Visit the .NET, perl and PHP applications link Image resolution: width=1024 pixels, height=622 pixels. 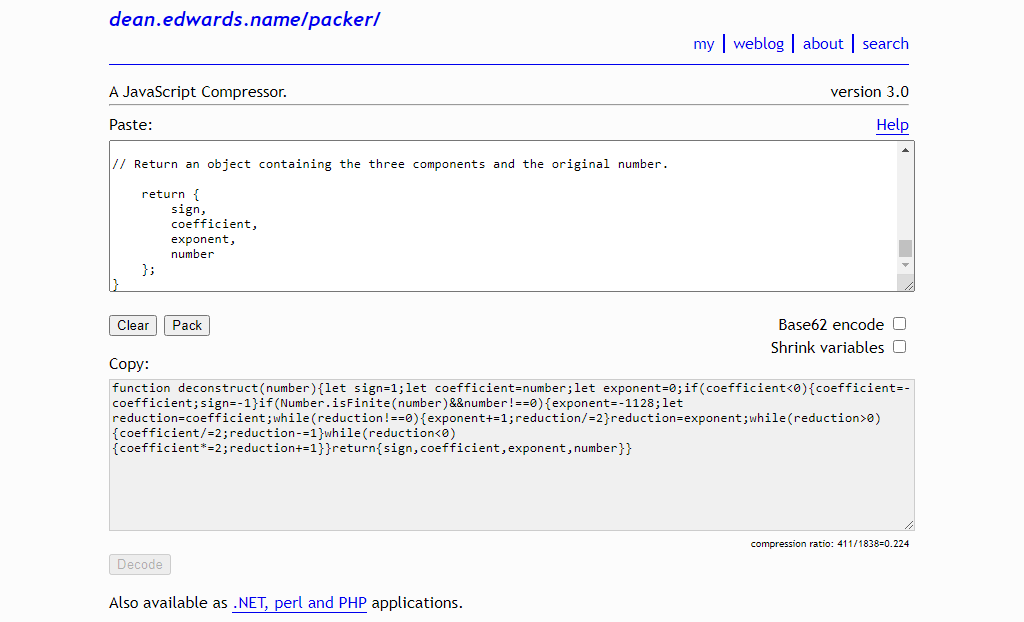pyautogui.click(x=299, y=602)
